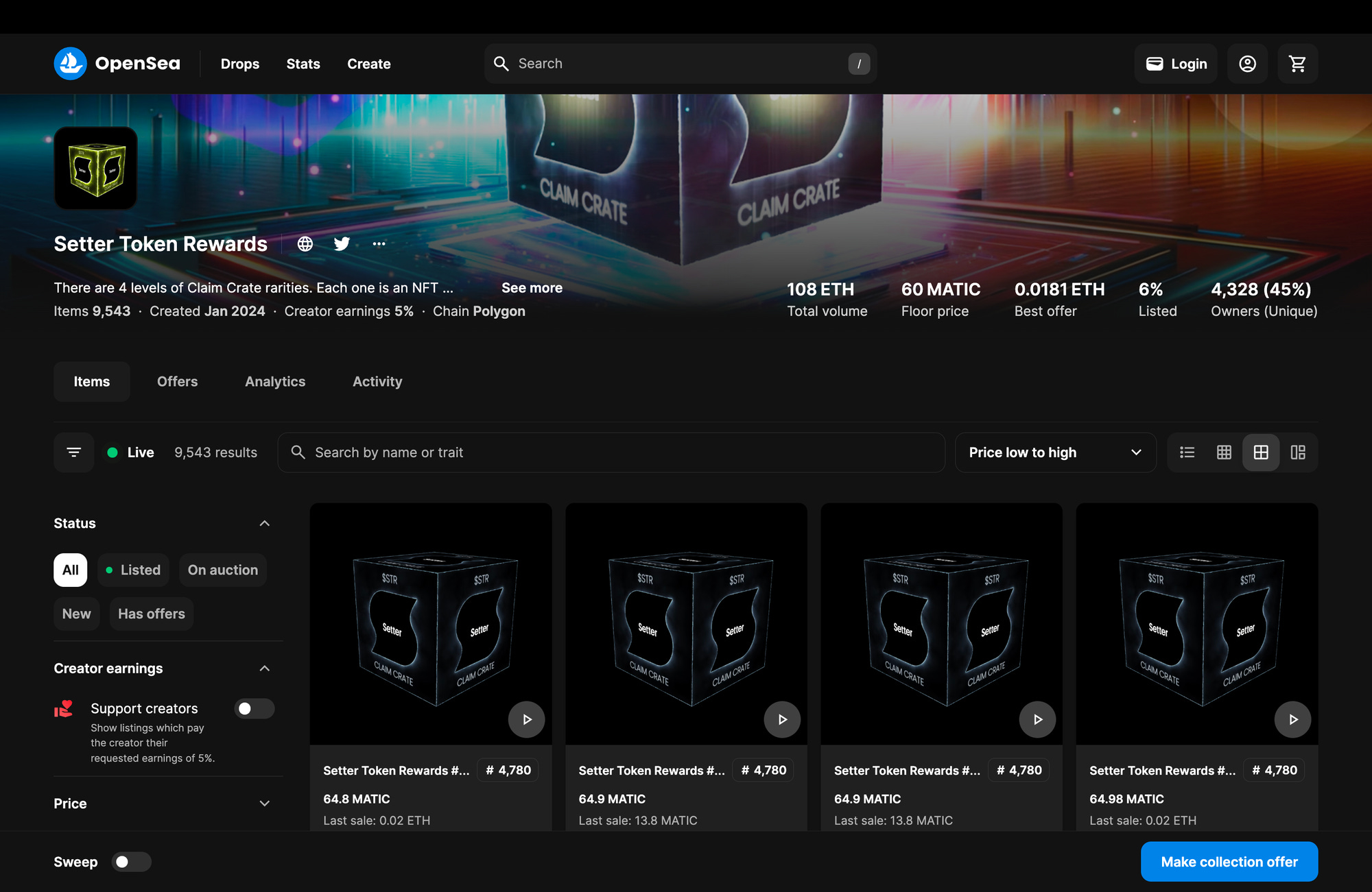Play video on first 64.9 MATIC item
Screen dimensions: 1372x892
782,719
